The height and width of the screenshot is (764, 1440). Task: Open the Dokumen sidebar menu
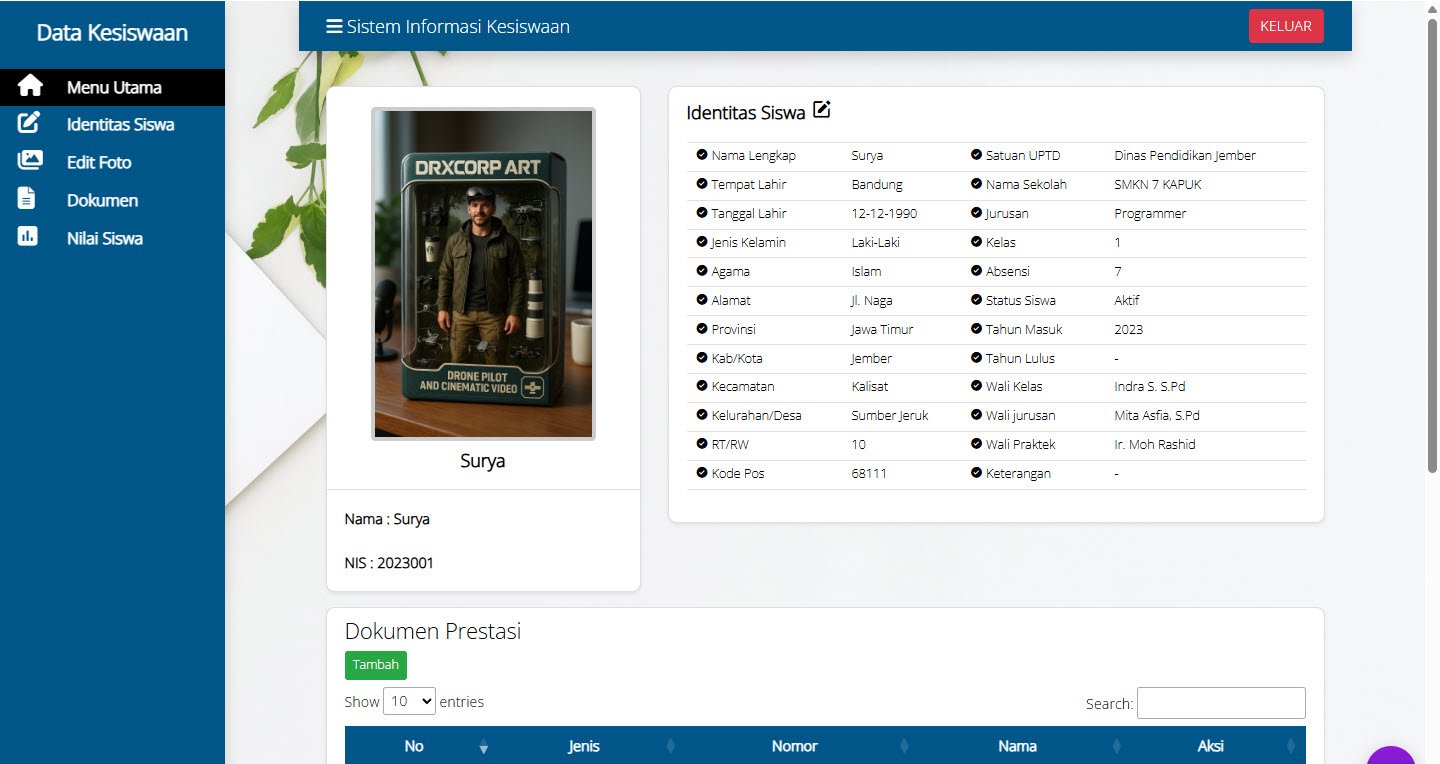pyautogui.click(x=112, y=200)
